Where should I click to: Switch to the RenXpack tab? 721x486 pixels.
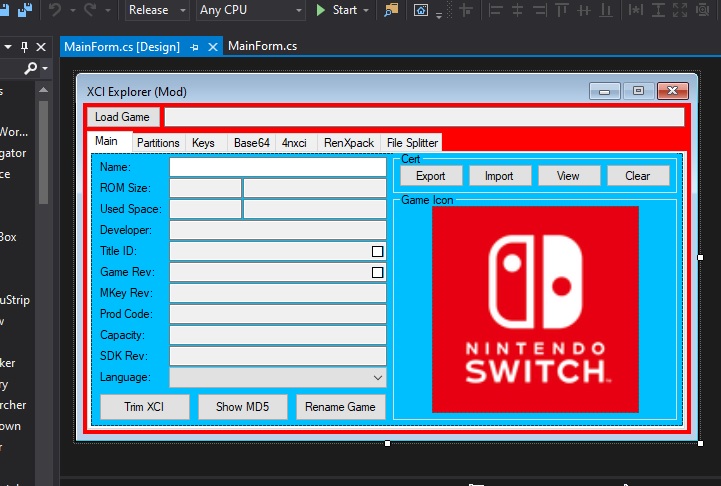(349, 143)
